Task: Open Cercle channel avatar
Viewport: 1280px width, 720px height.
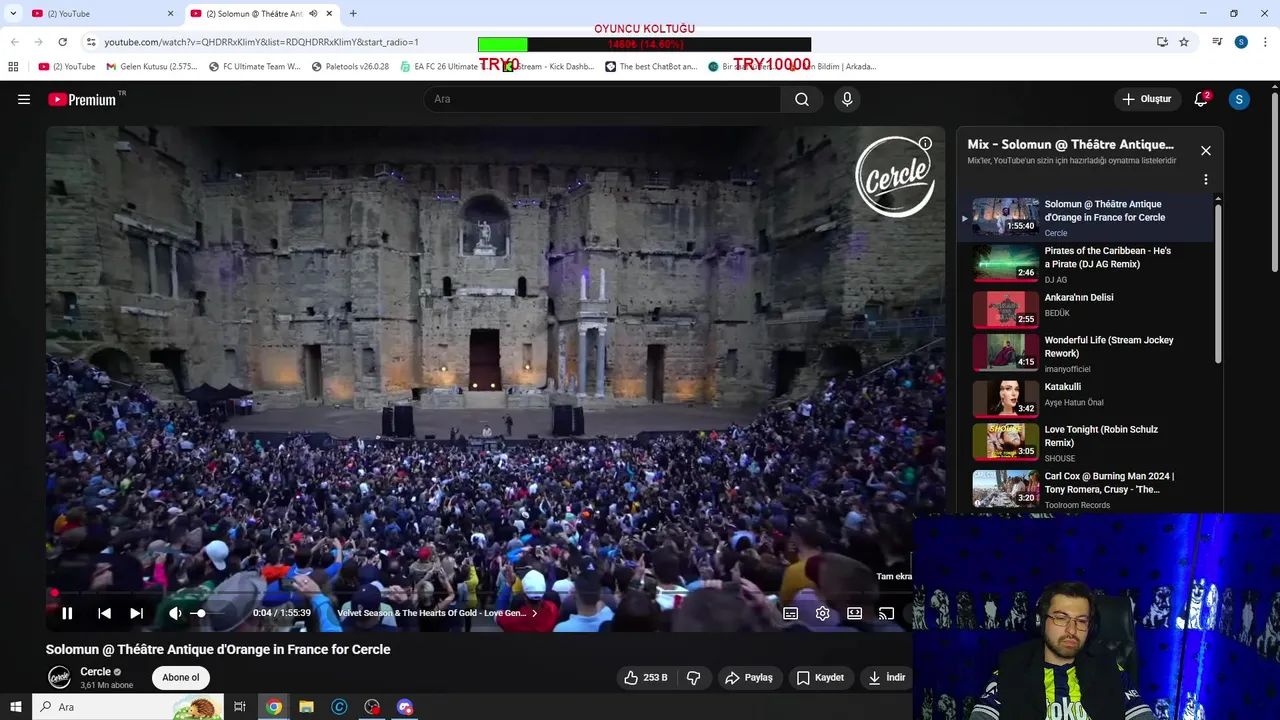Action: pos(60,677)
